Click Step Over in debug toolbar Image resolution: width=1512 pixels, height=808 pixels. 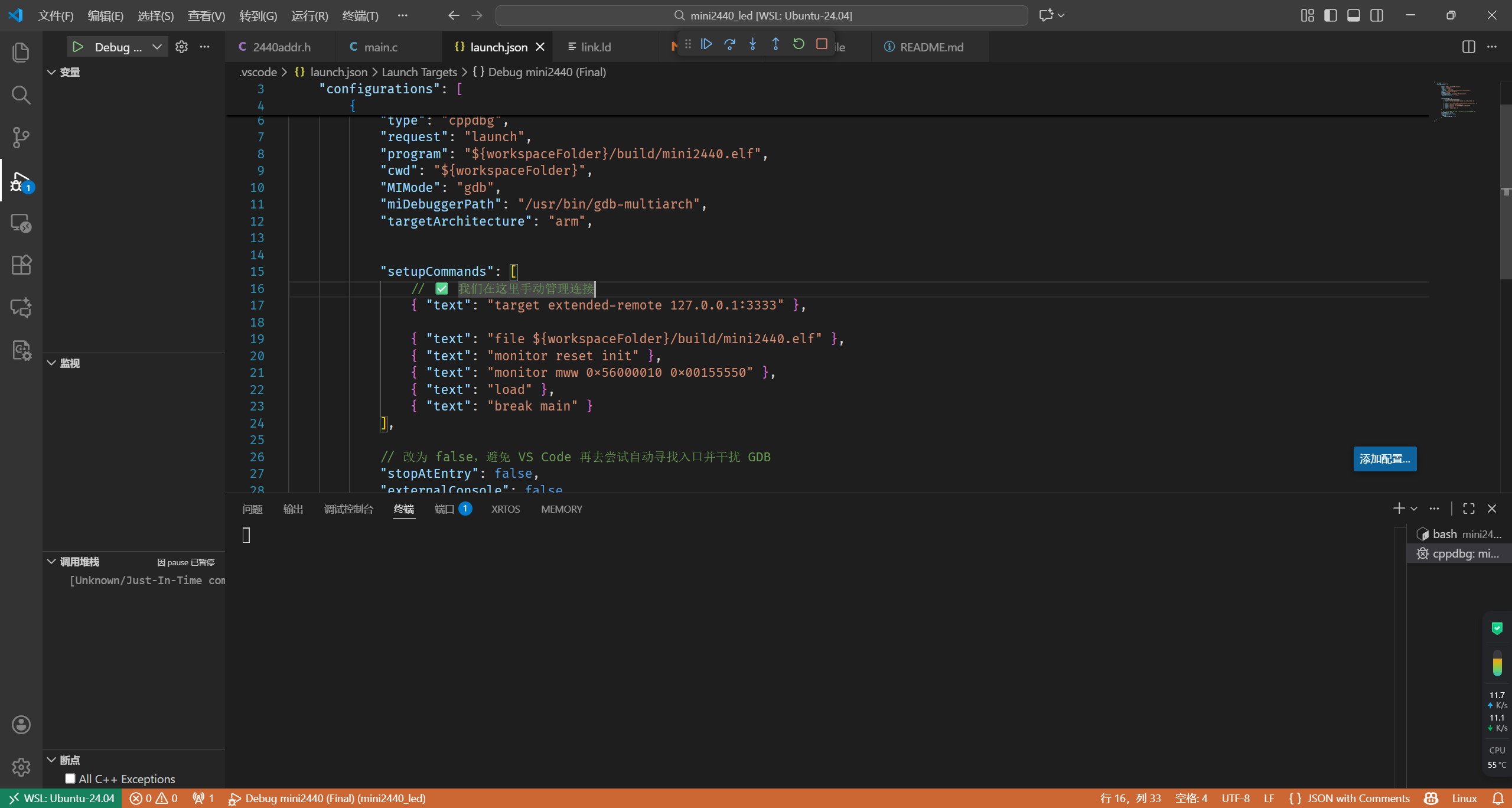tap(729, 44)
